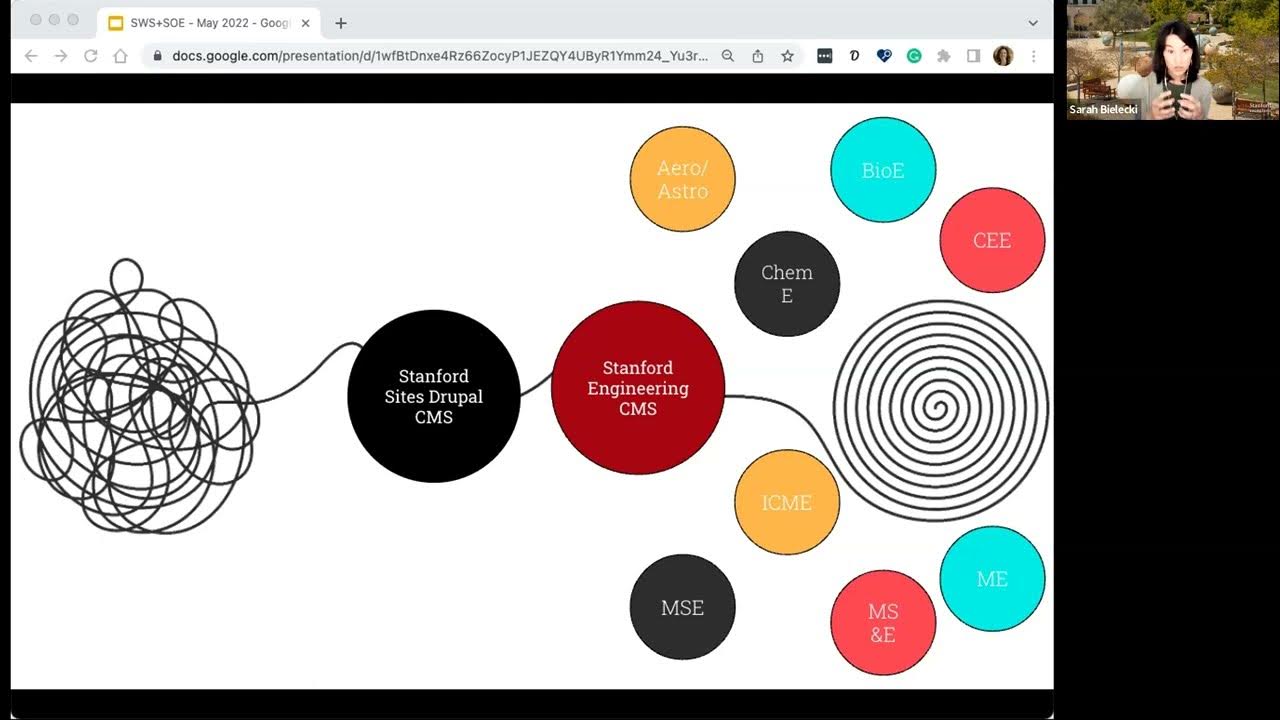
Task: Open the Grammarly extension icon
Action: (914, 56)
